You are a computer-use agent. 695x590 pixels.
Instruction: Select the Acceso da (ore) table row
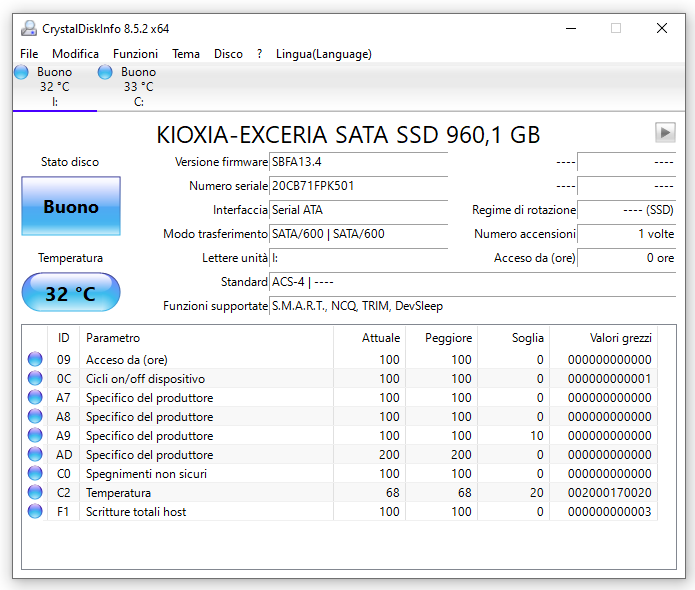[x=340, y=359]
